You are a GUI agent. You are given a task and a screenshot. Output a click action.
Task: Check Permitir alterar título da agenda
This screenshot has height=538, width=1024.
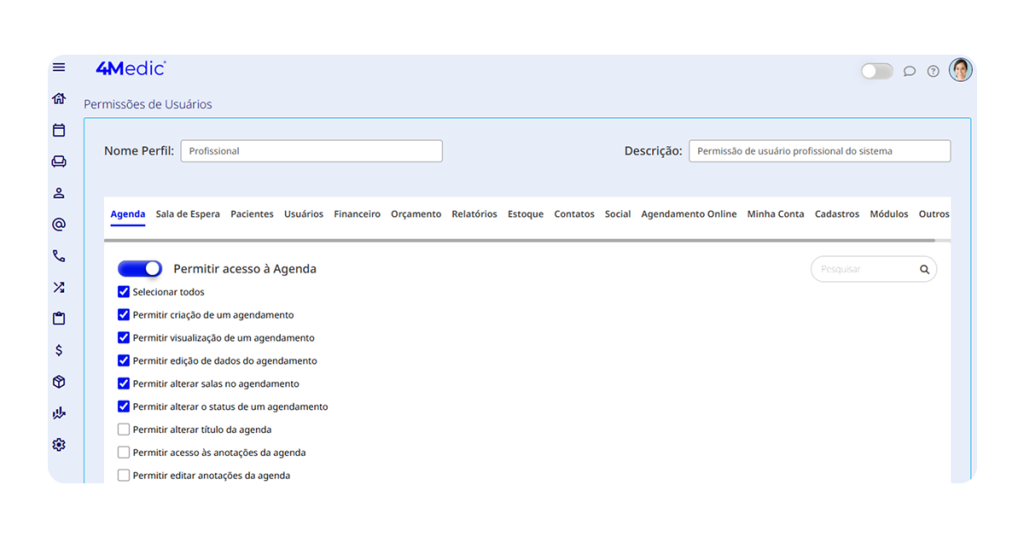[x=124, y=430]
